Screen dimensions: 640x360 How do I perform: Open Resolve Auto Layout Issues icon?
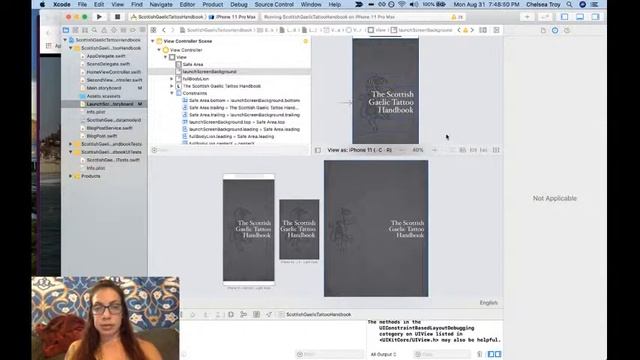[484, 150]
